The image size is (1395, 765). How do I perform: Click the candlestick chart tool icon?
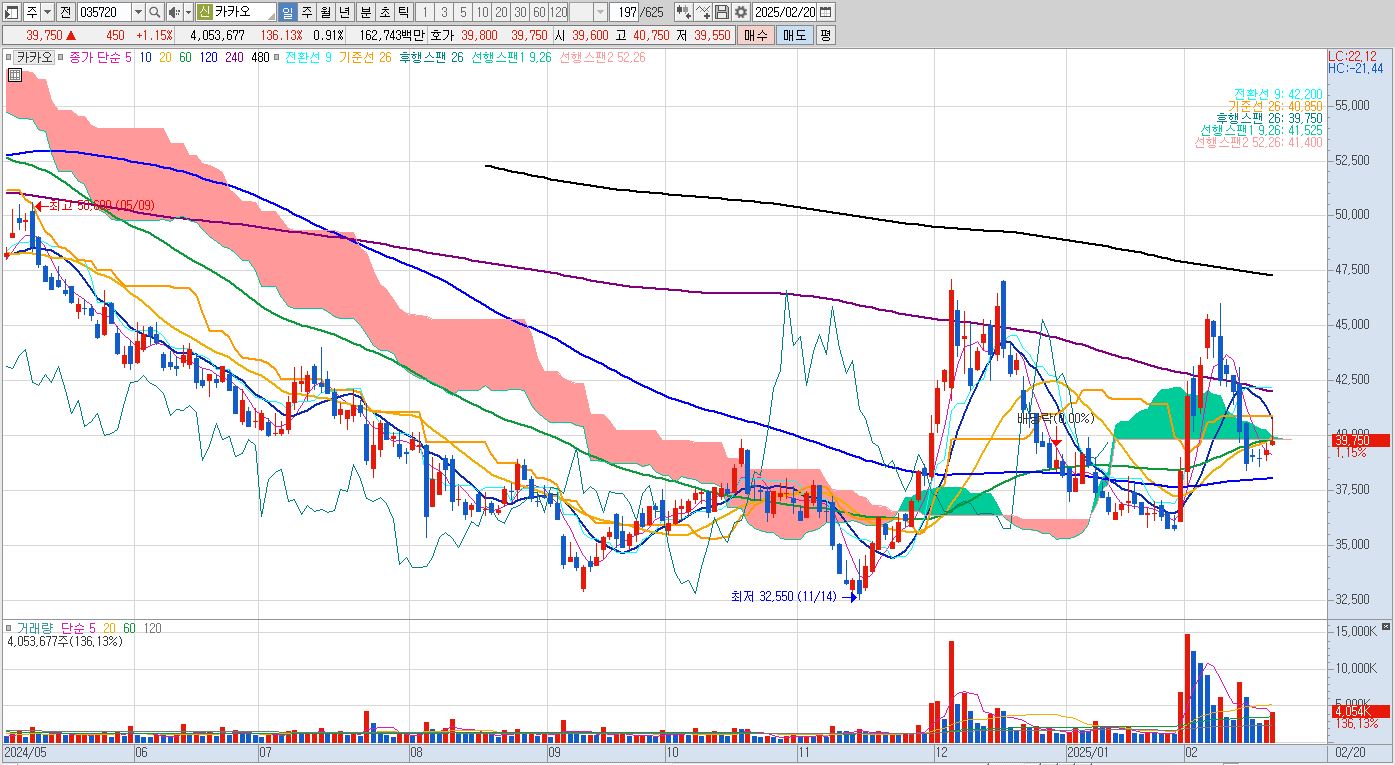[683, 12]
